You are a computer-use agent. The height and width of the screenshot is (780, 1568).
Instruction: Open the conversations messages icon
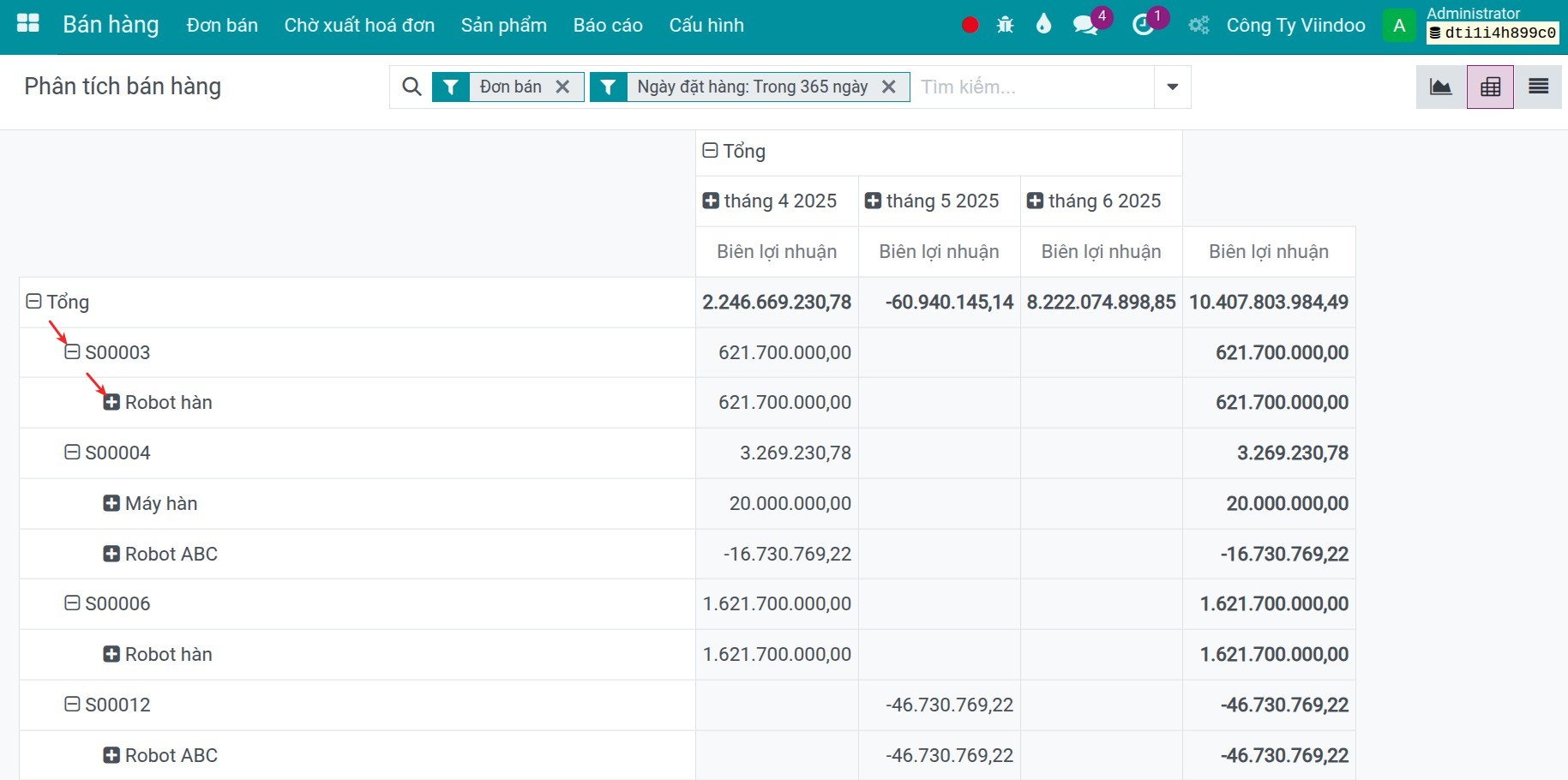(x=1085, y=25)
